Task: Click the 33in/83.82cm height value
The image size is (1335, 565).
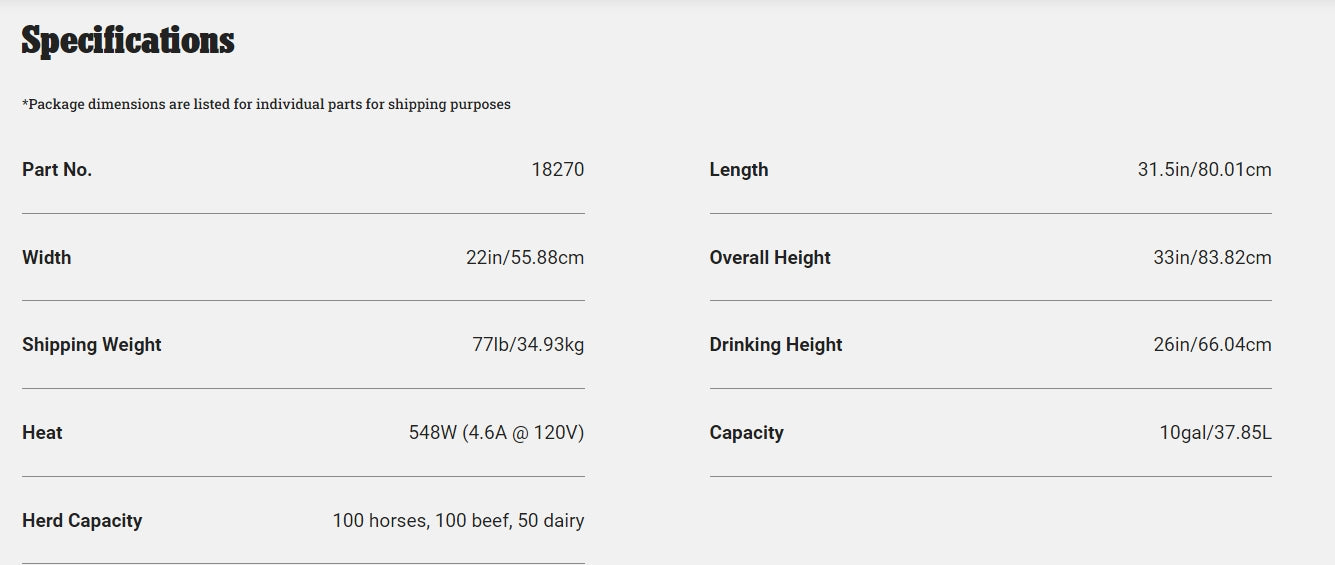Action: [x=1212, y=258]
